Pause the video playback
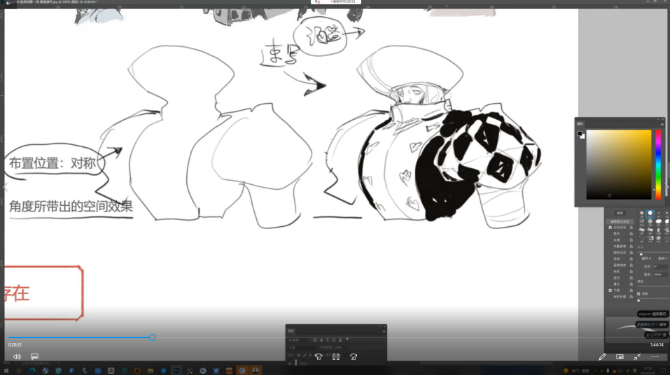670x375 pixels. point(336,357)
